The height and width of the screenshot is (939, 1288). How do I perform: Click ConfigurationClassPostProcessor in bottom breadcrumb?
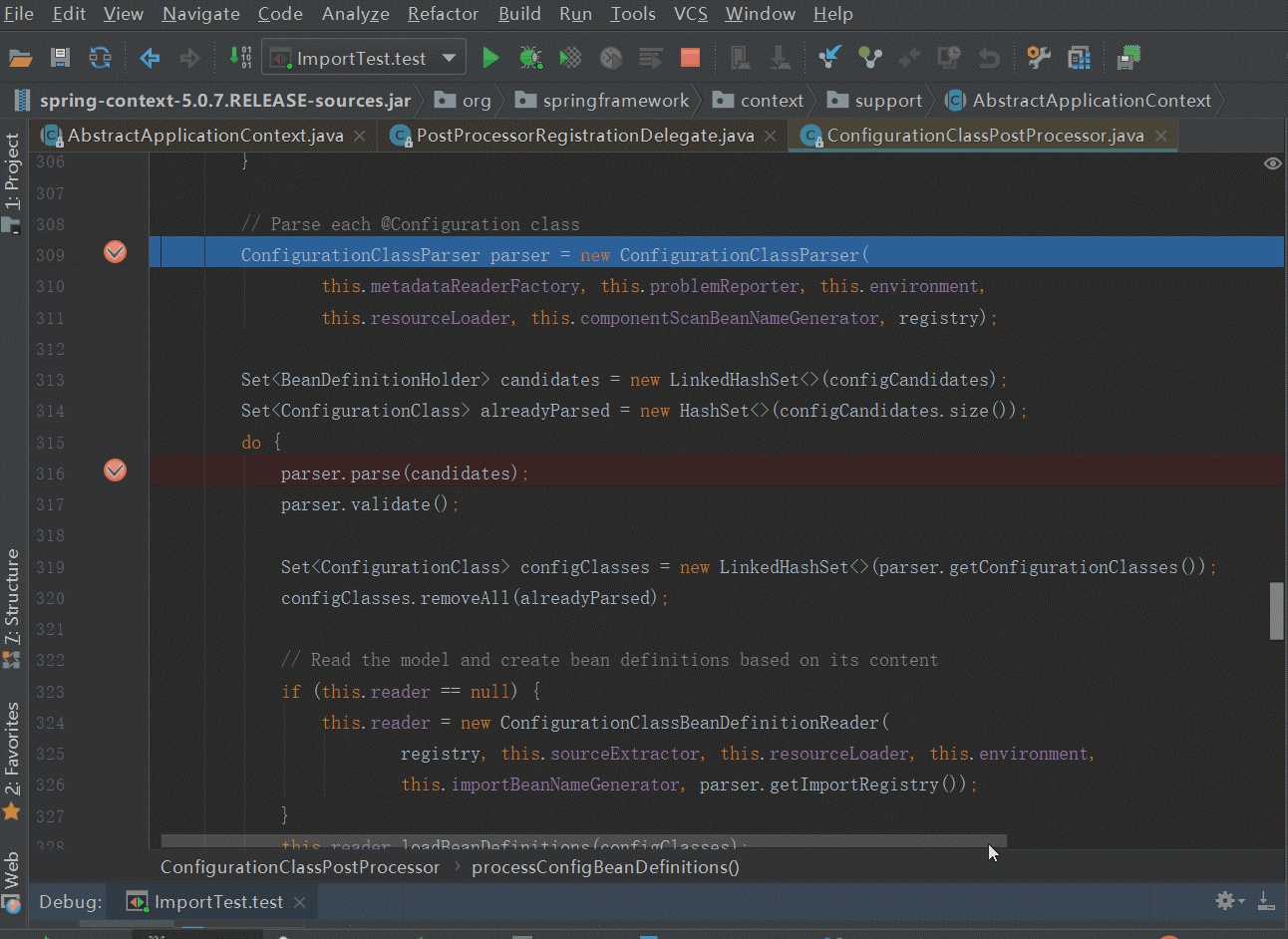[300, 867]
